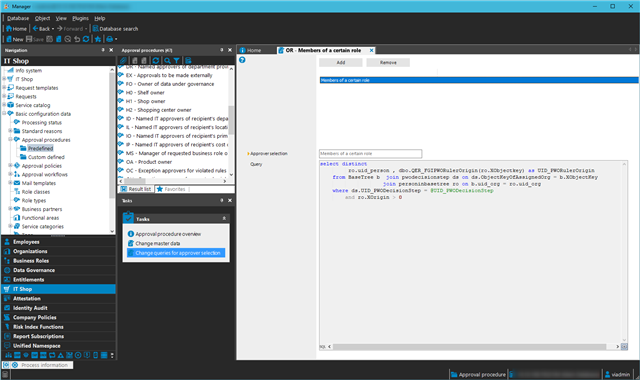Expand the Approval policies tree node
This screenshot has height=380, width=640.
tap(10, 166)
